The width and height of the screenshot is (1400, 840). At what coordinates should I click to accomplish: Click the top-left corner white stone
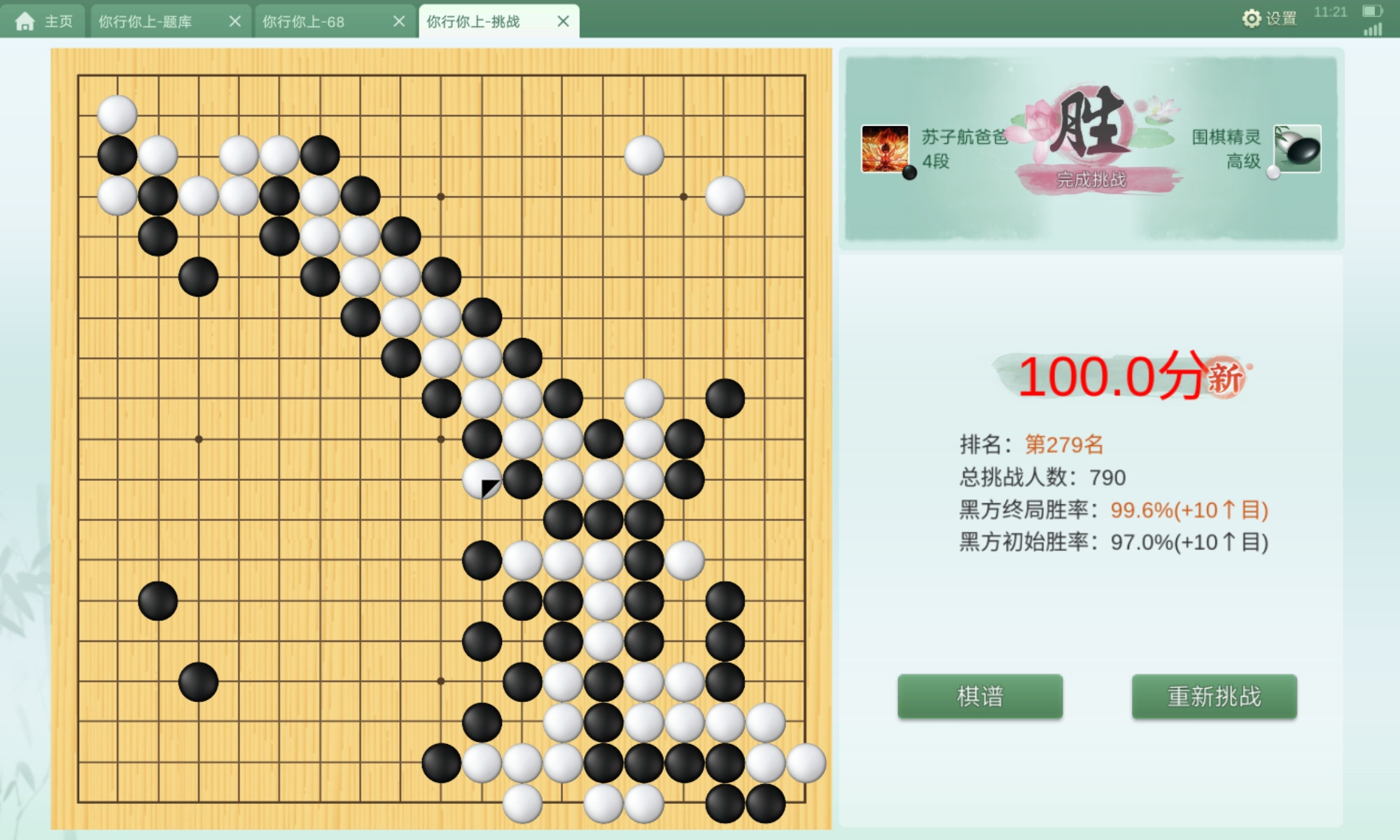click(x=117, y=115)
